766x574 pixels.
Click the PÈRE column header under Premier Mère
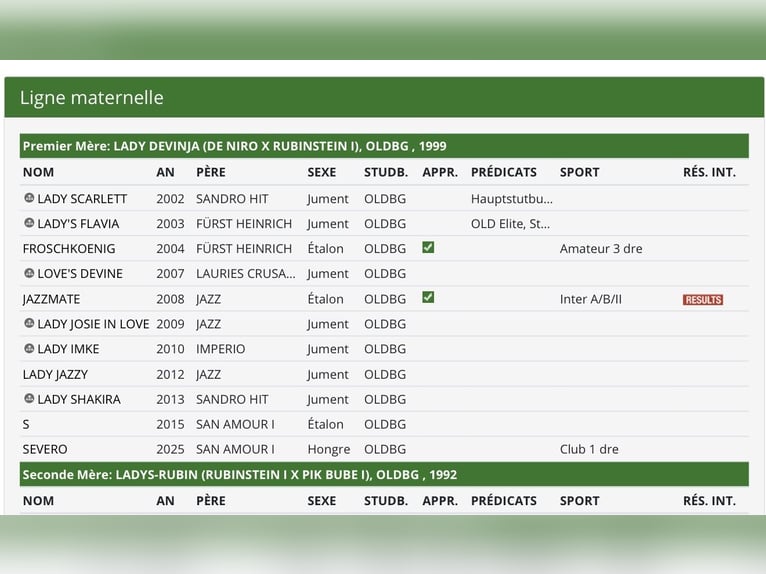point(211,172)
